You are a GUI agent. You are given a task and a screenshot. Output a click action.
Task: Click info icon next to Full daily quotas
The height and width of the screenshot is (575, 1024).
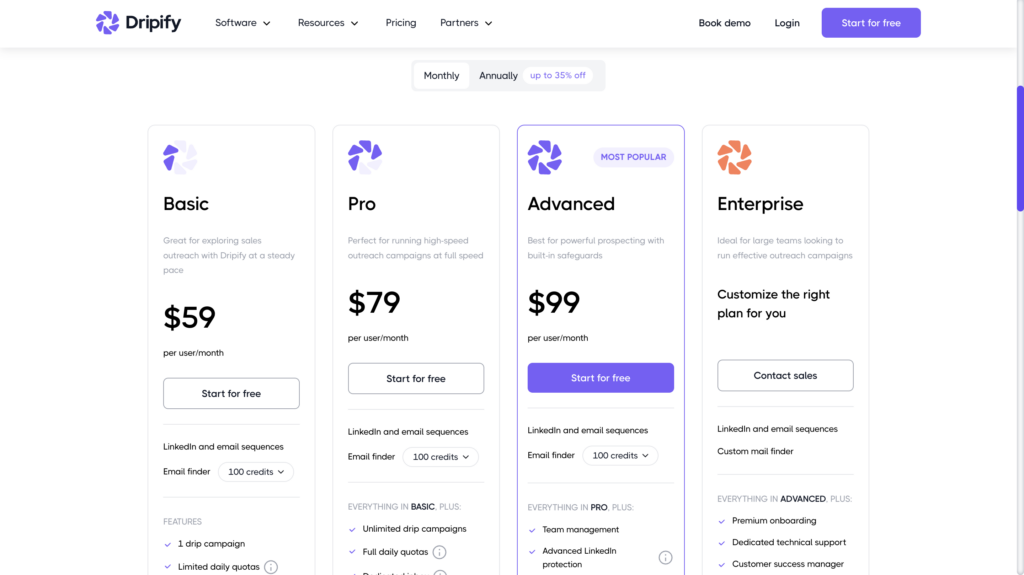[x=439, y=552]
